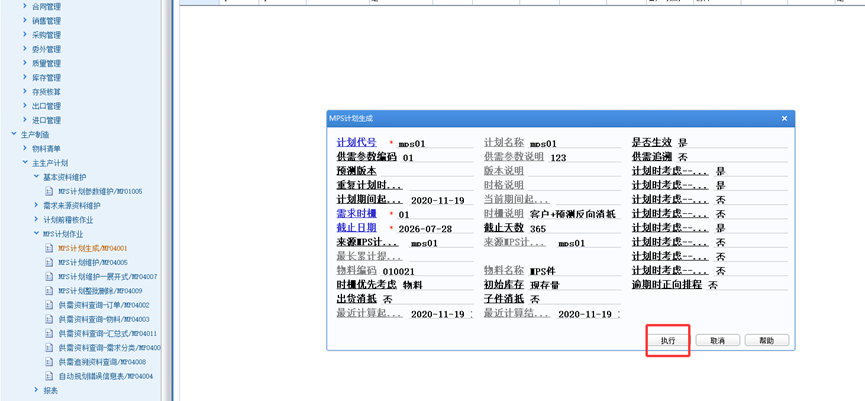Click the 是否生效 field set to 是

(732, 142)
